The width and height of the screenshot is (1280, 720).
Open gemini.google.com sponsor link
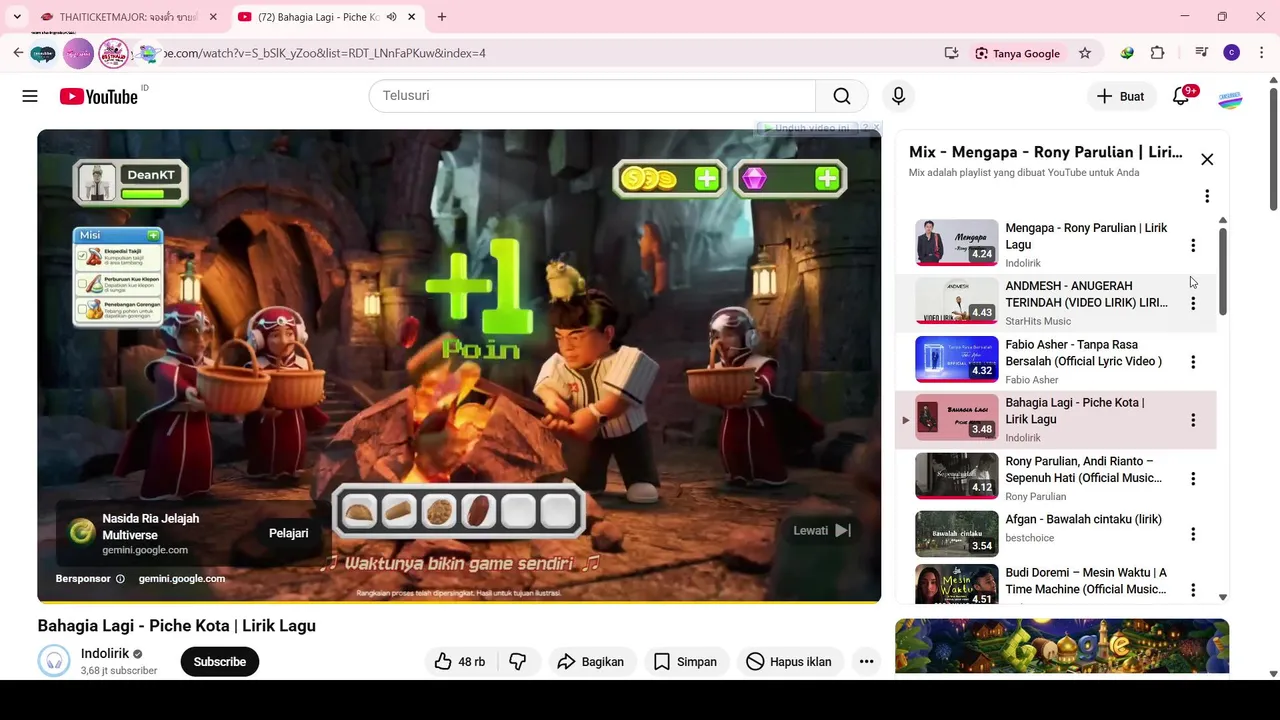181,579
